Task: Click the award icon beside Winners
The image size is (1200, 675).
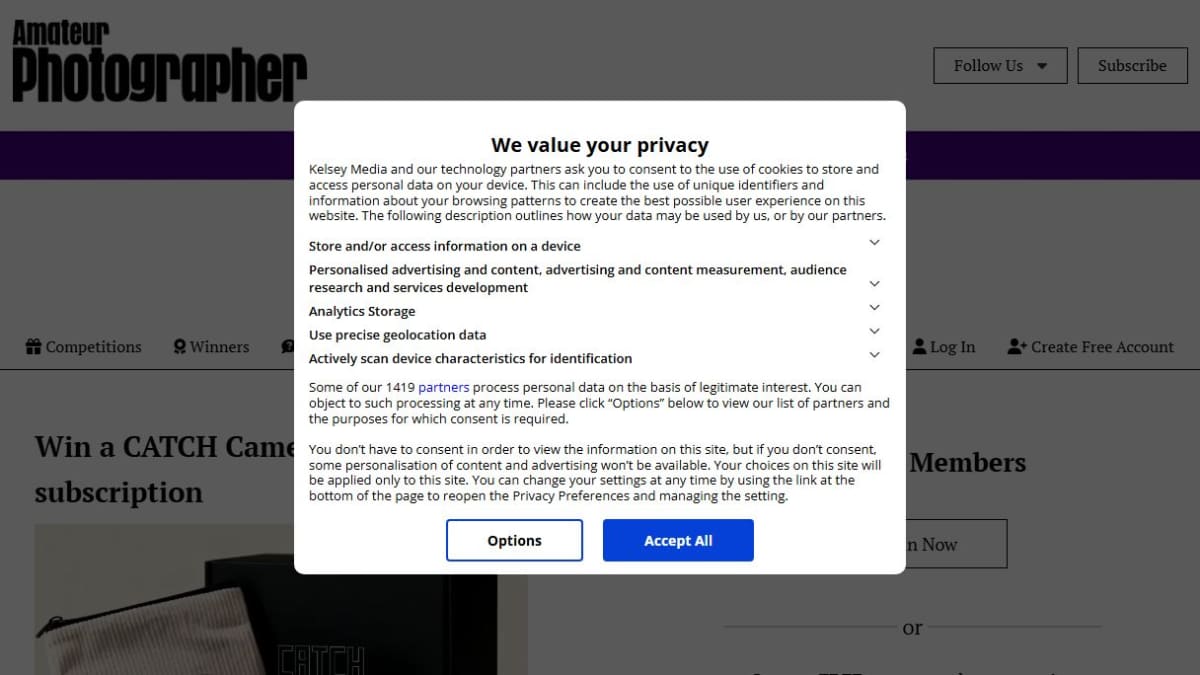Action: [x=180, y=347]
